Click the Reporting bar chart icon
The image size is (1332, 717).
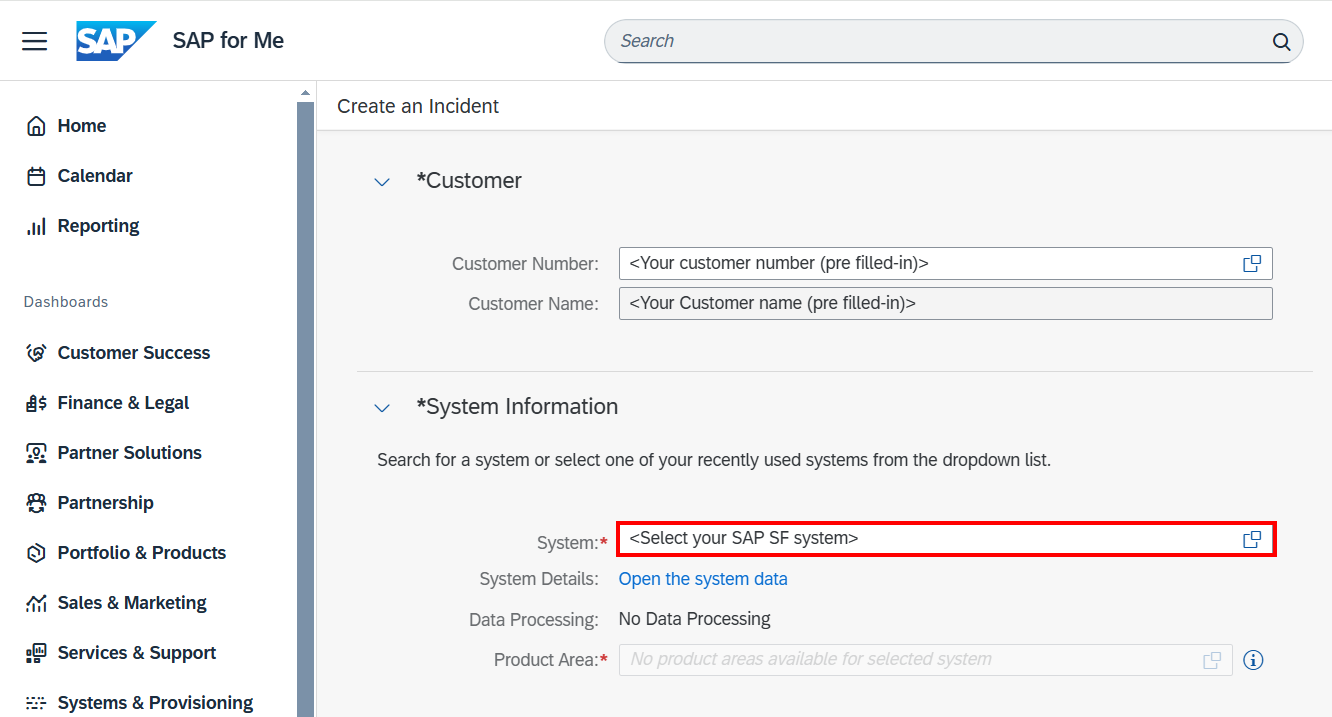coord(36,226)
